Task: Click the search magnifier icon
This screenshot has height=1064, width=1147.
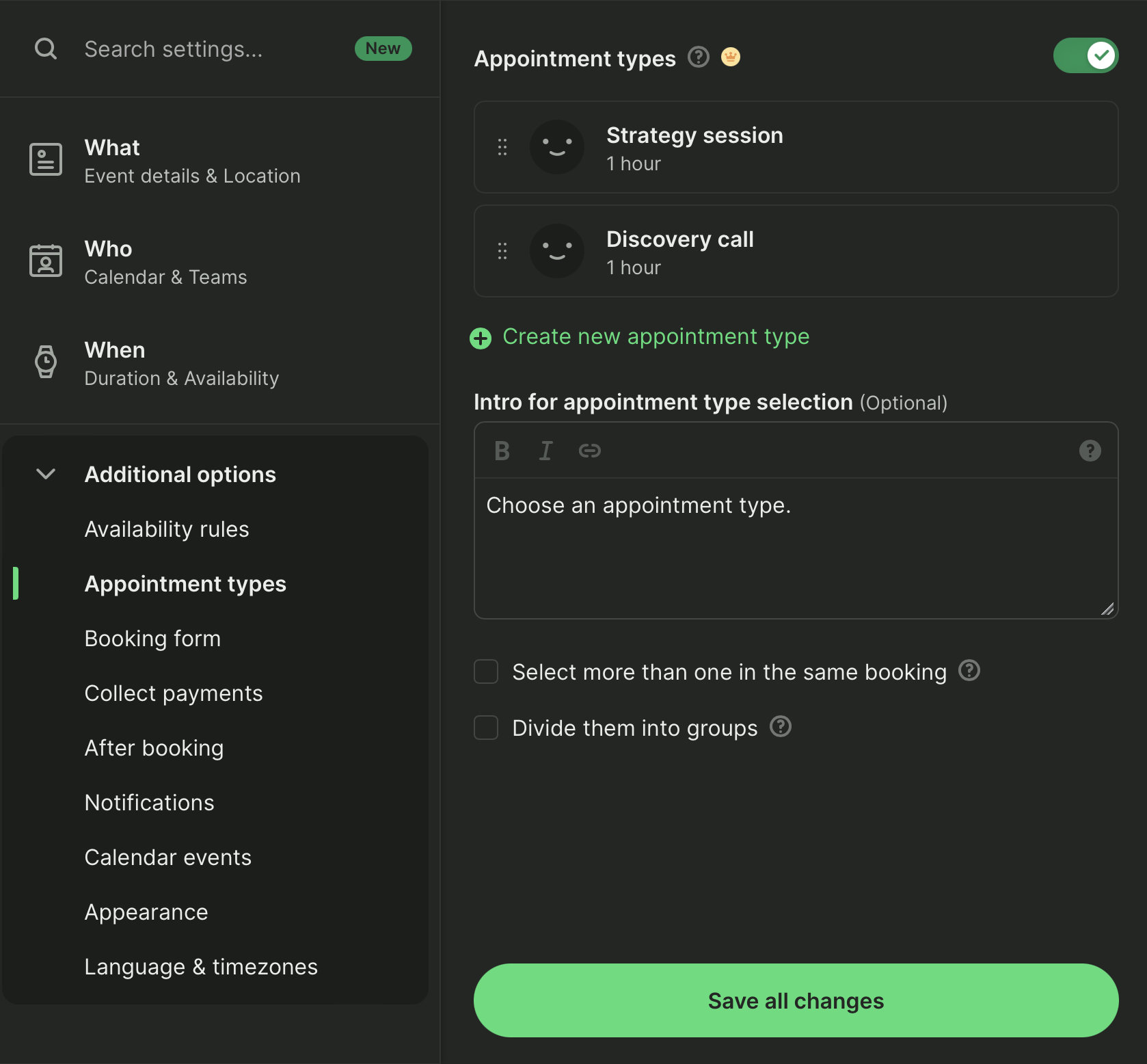Action: (46, 49)
